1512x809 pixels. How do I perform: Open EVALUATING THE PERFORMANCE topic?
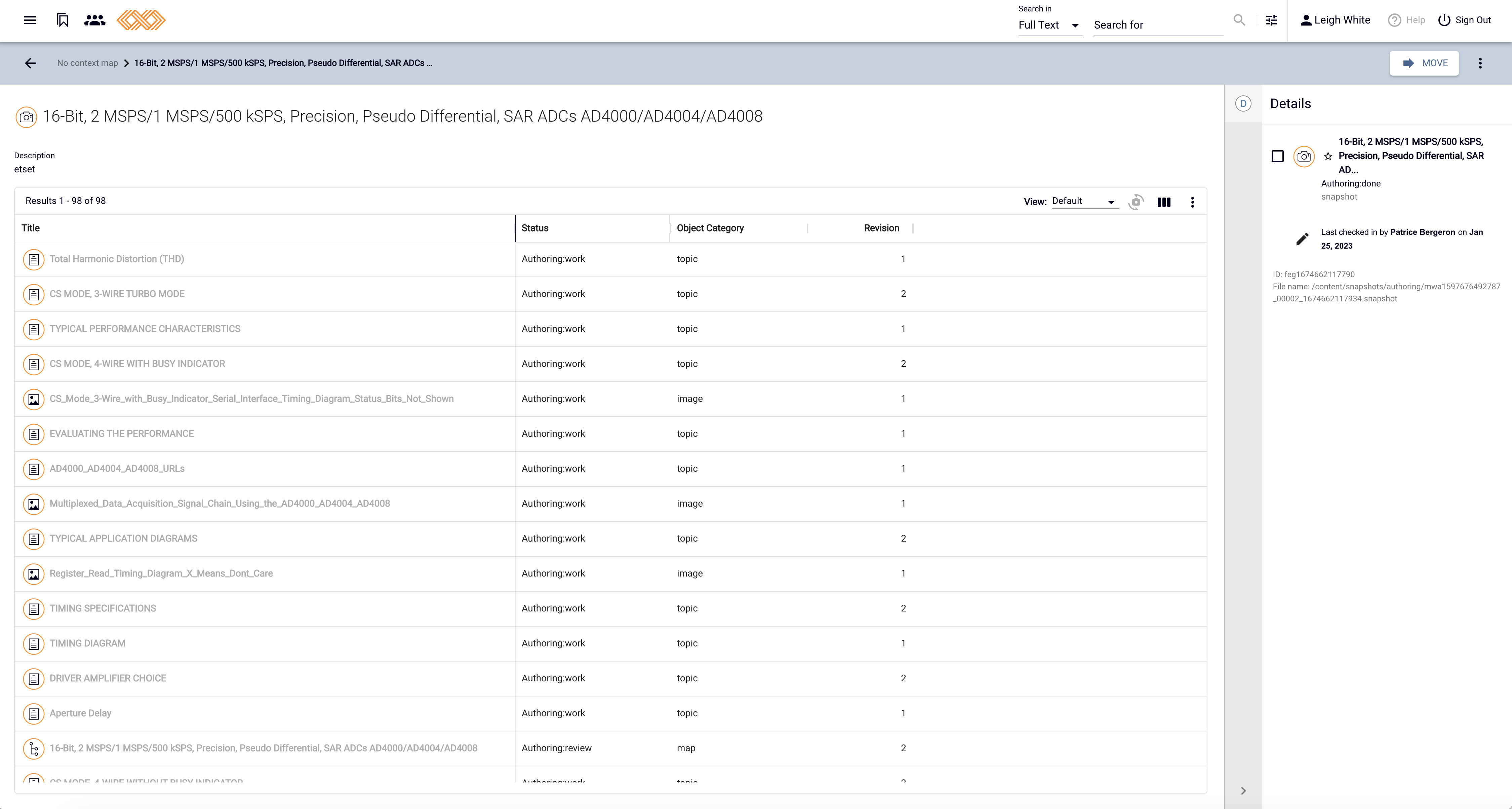[x=121, y=433]
